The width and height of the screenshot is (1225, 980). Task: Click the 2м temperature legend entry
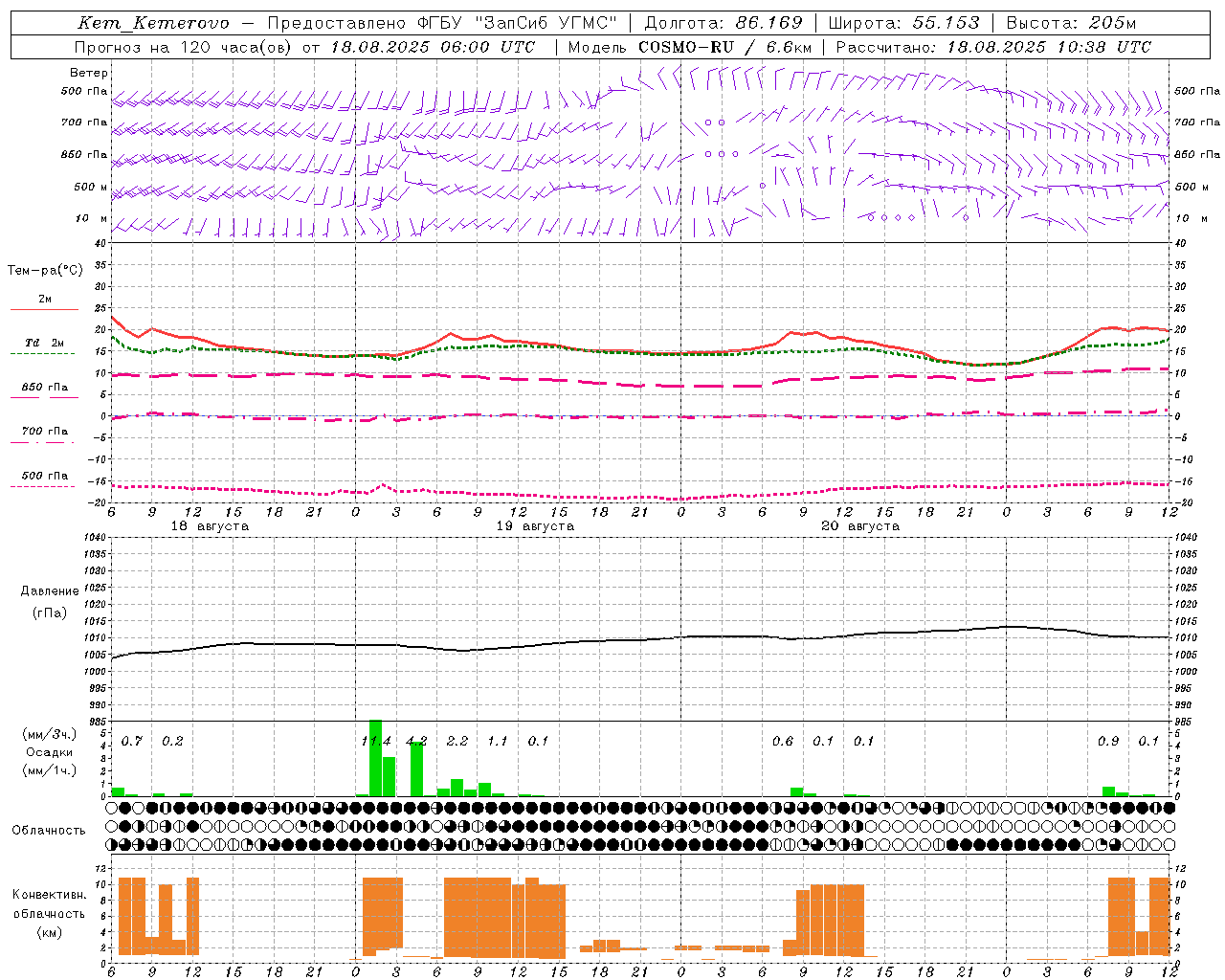(45, 300)
